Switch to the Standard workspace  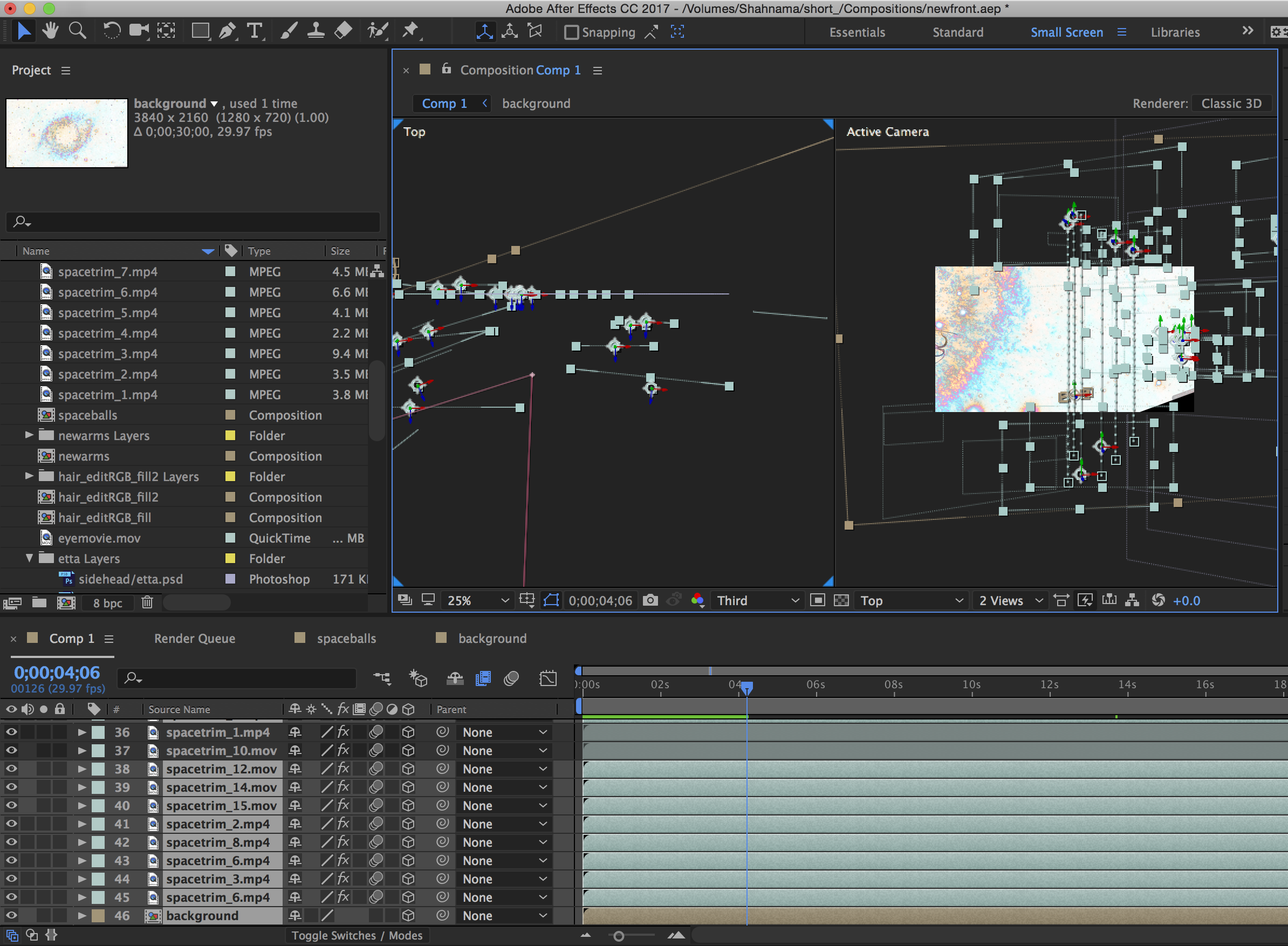tap(957, 32)
